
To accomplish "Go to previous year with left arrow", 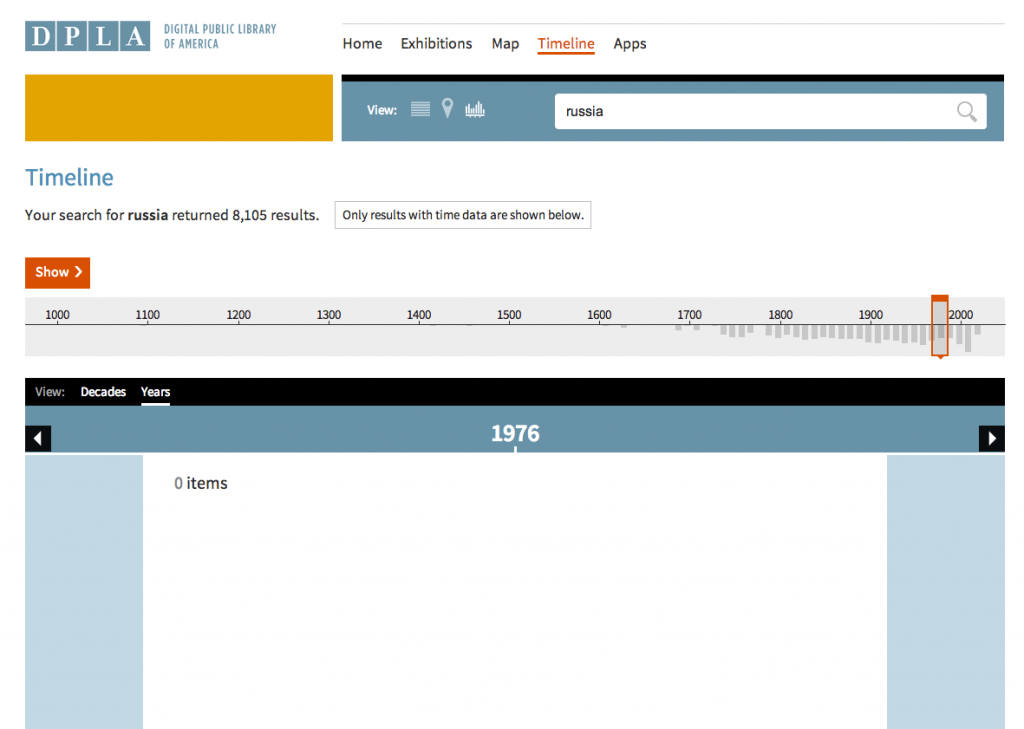I will coord(38,438).
